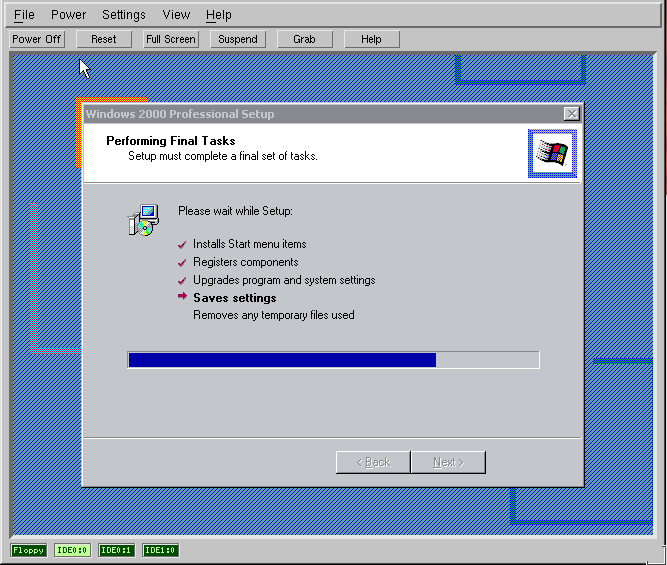Open the View menu
Screen dimensions: 667x565
point(176,15)
